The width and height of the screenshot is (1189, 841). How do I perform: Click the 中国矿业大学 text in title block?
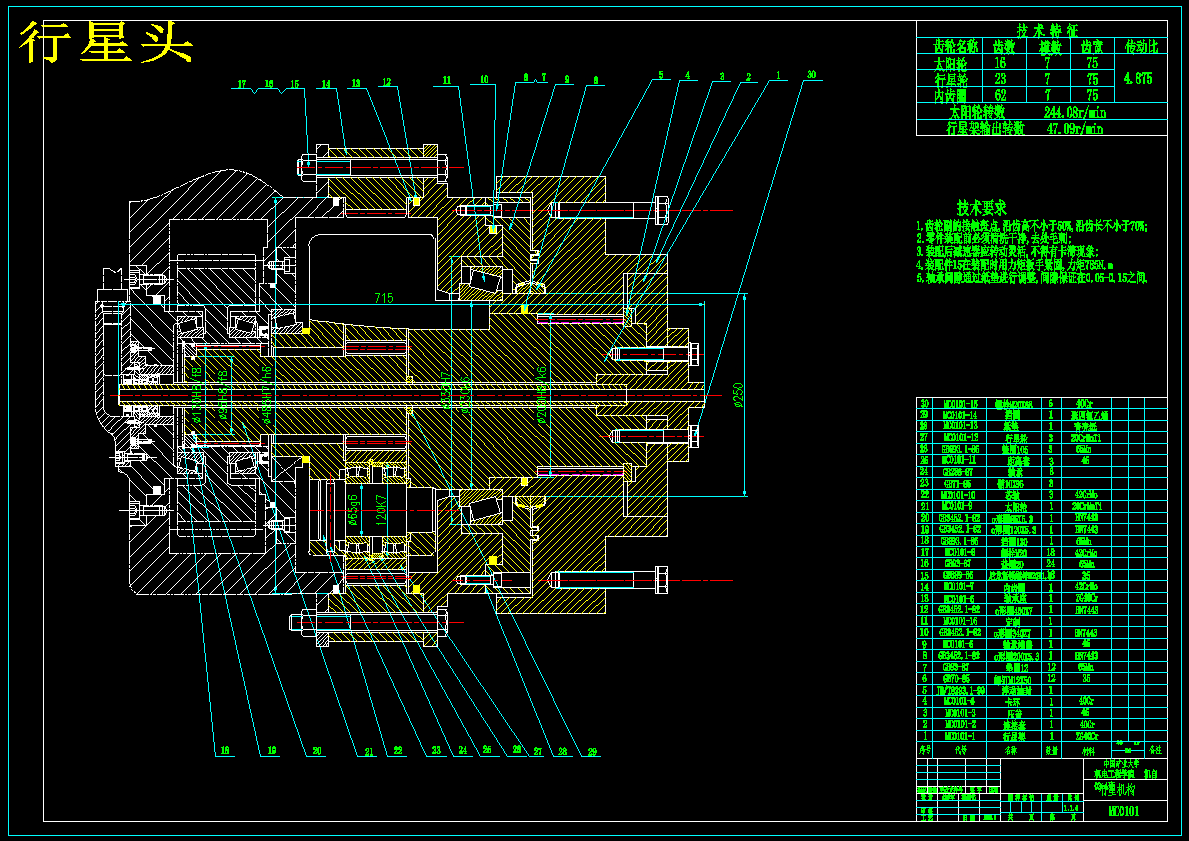(1121, 764)
